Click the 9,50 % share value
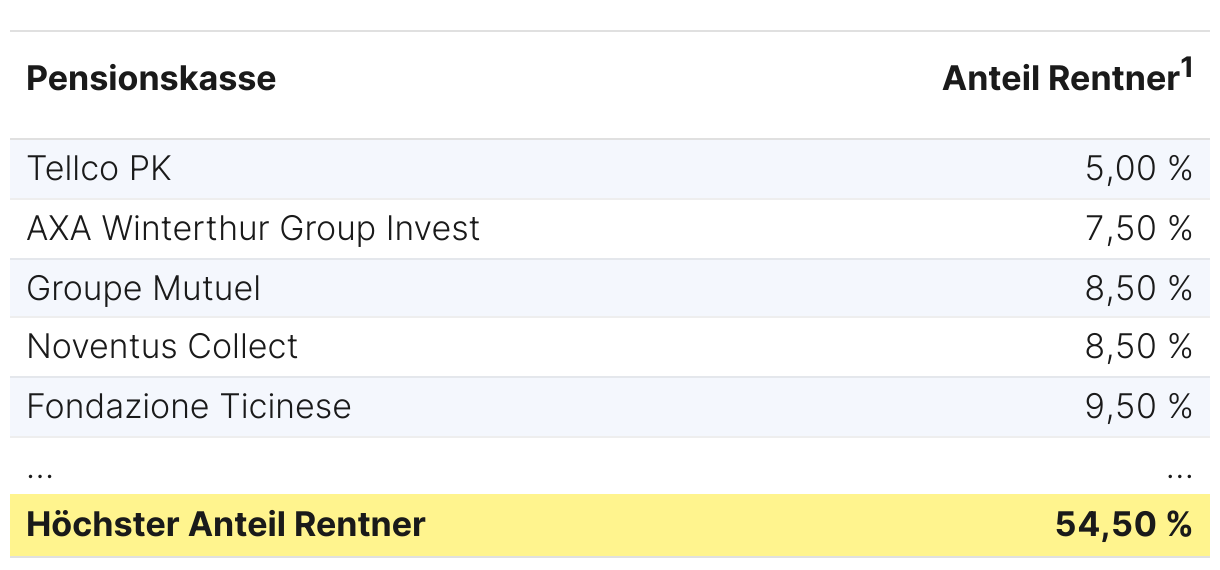Image resolution: width=1220 pixels, height=570 pixels. 1138,407
